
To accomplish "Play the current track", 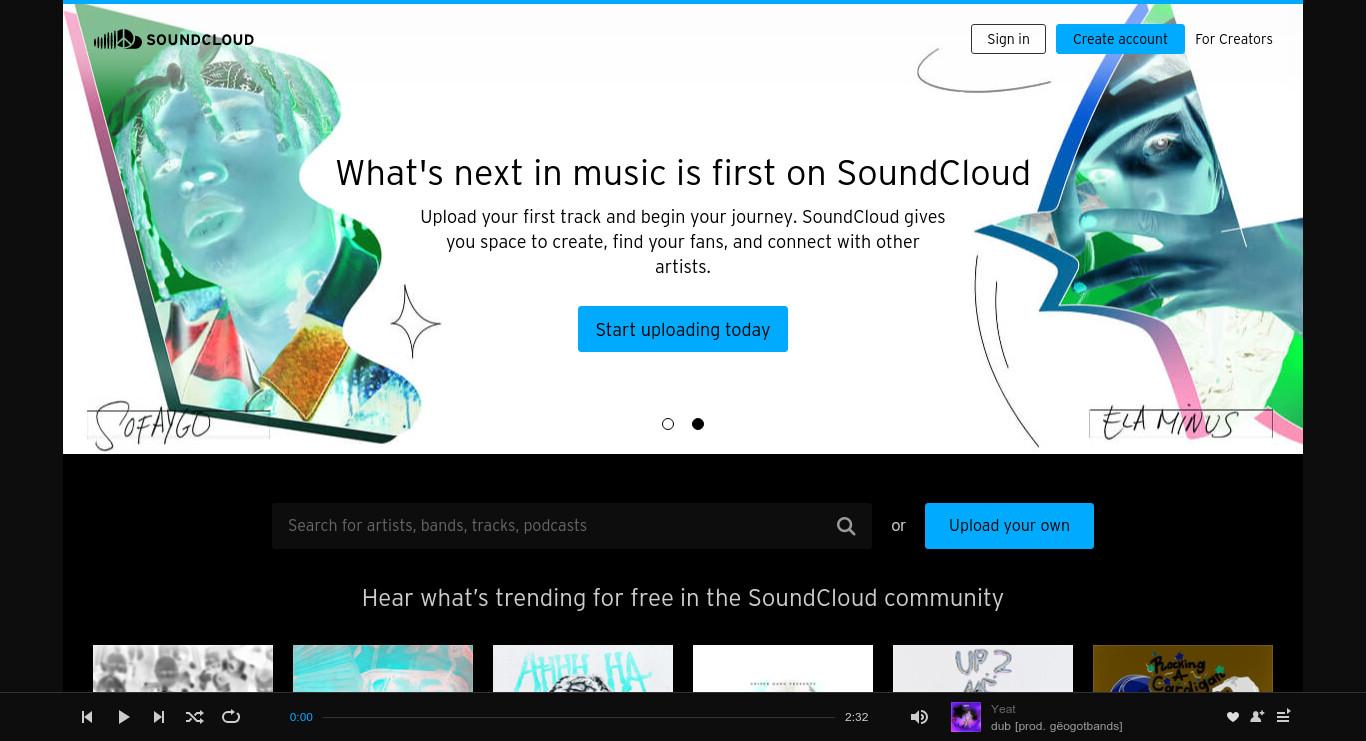I will coord(124,716).
